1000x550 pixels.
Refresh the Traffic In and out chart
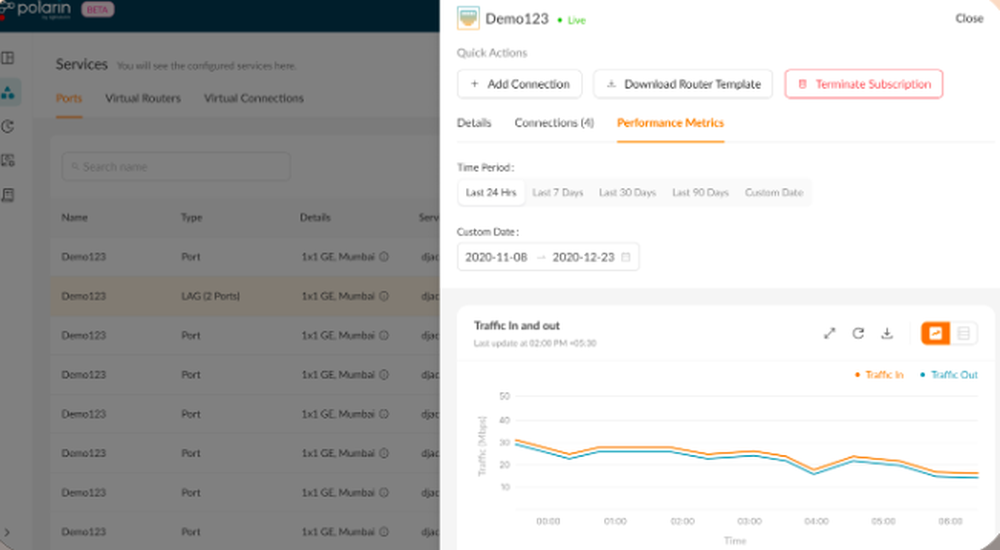[x=858, y=333]
